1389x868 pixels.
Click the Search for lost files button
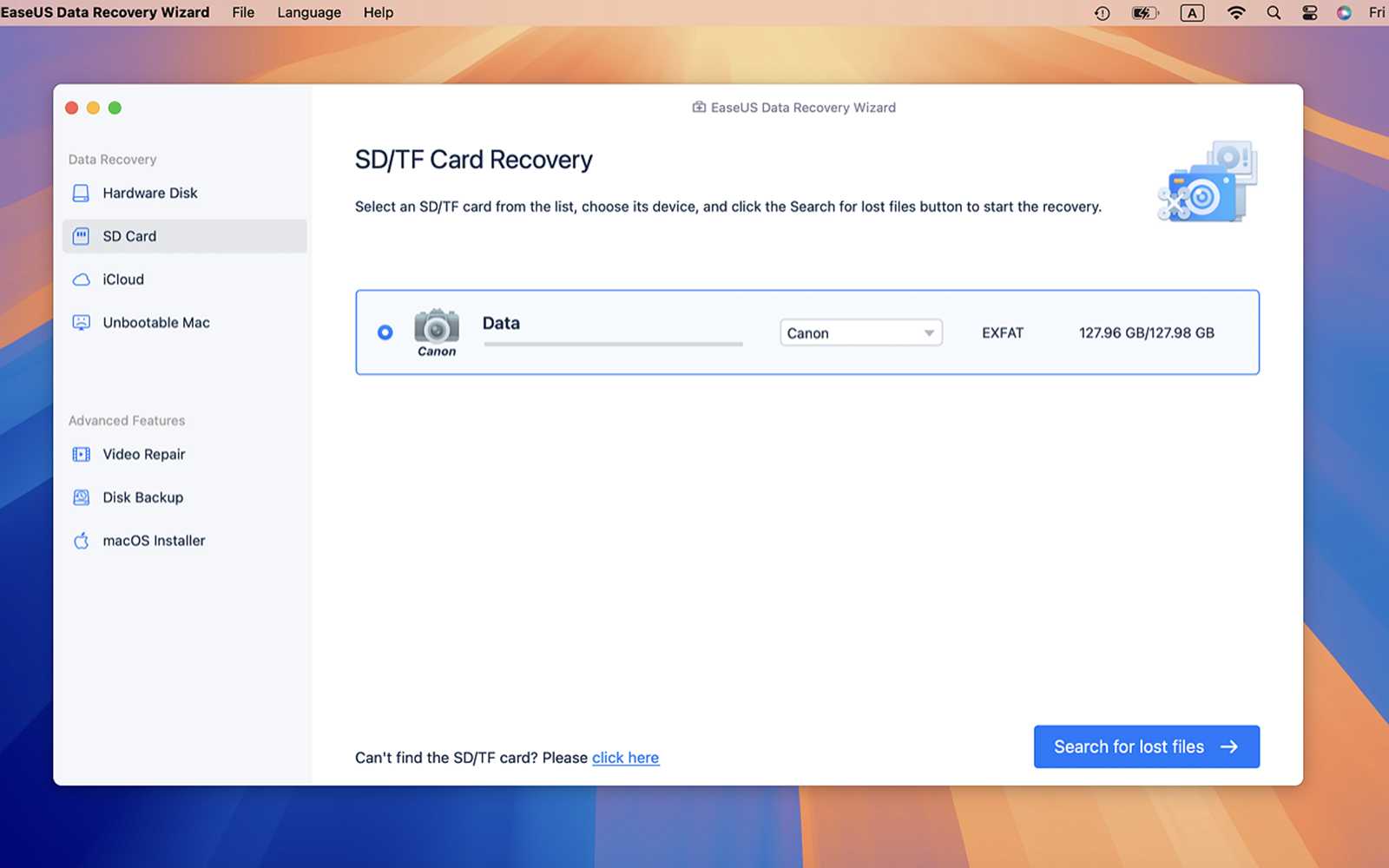[1146, 746]
